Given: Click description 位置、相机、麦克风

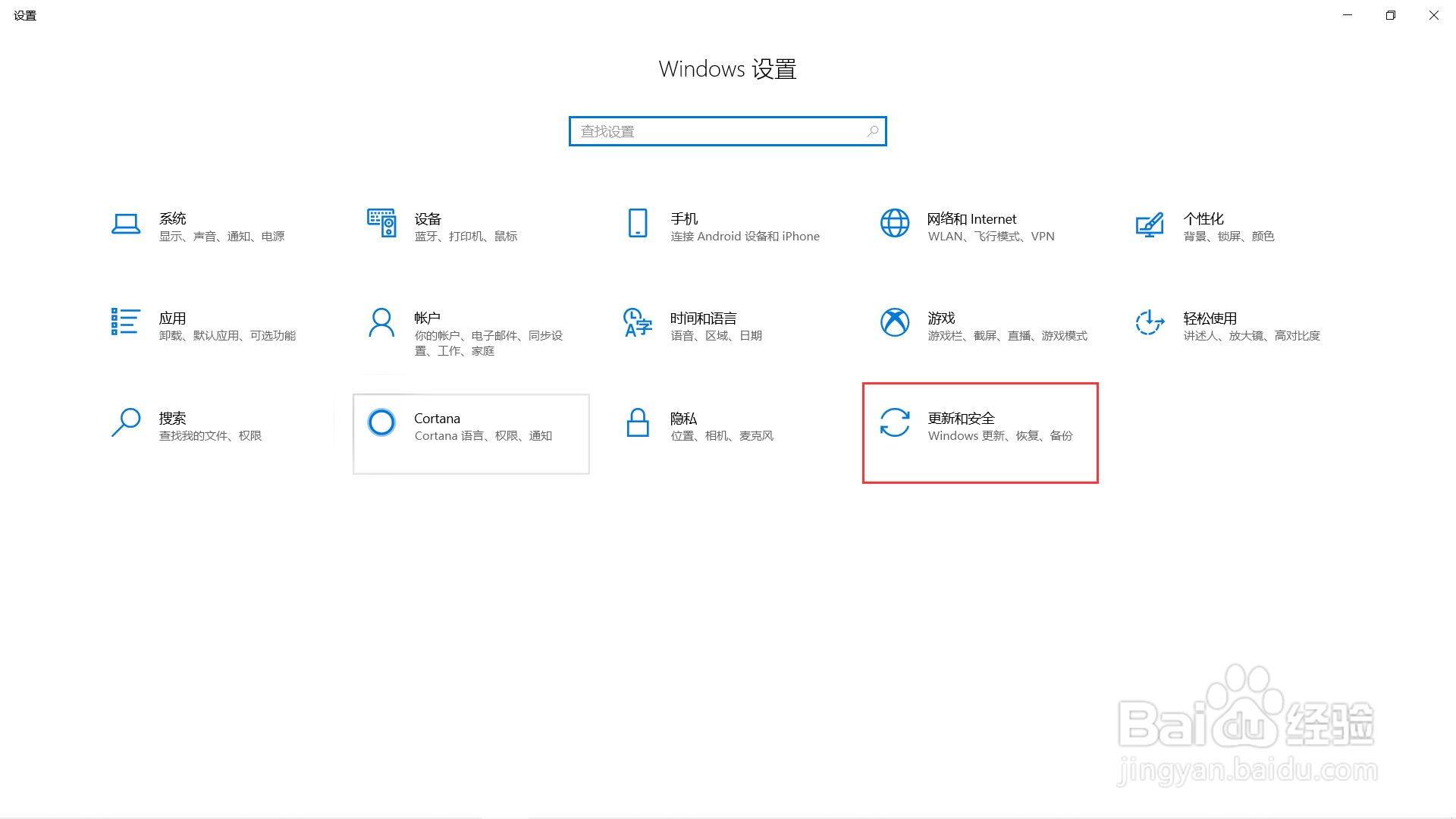Looking at the screenshot, I should (722, 436).
